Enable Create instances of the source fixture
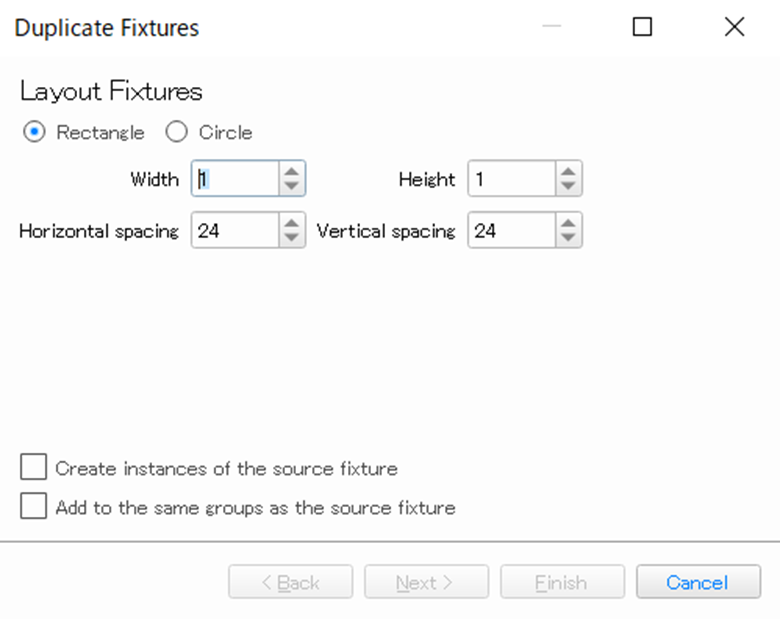Image resolution: width=780 pixels, height=619 pixels. pyautogui.click(x=34, y=467)
